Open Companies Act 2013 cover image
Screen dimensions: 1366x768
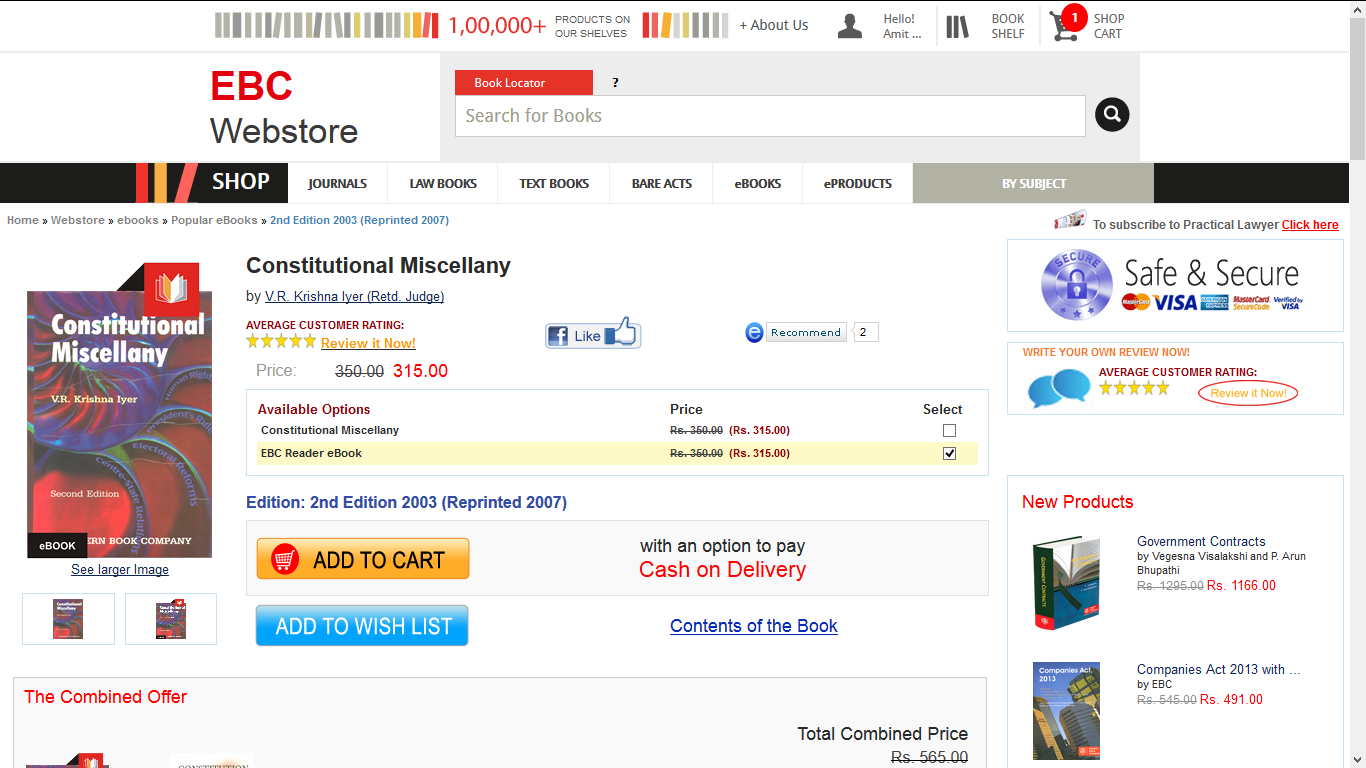[x=1066, y=710]
